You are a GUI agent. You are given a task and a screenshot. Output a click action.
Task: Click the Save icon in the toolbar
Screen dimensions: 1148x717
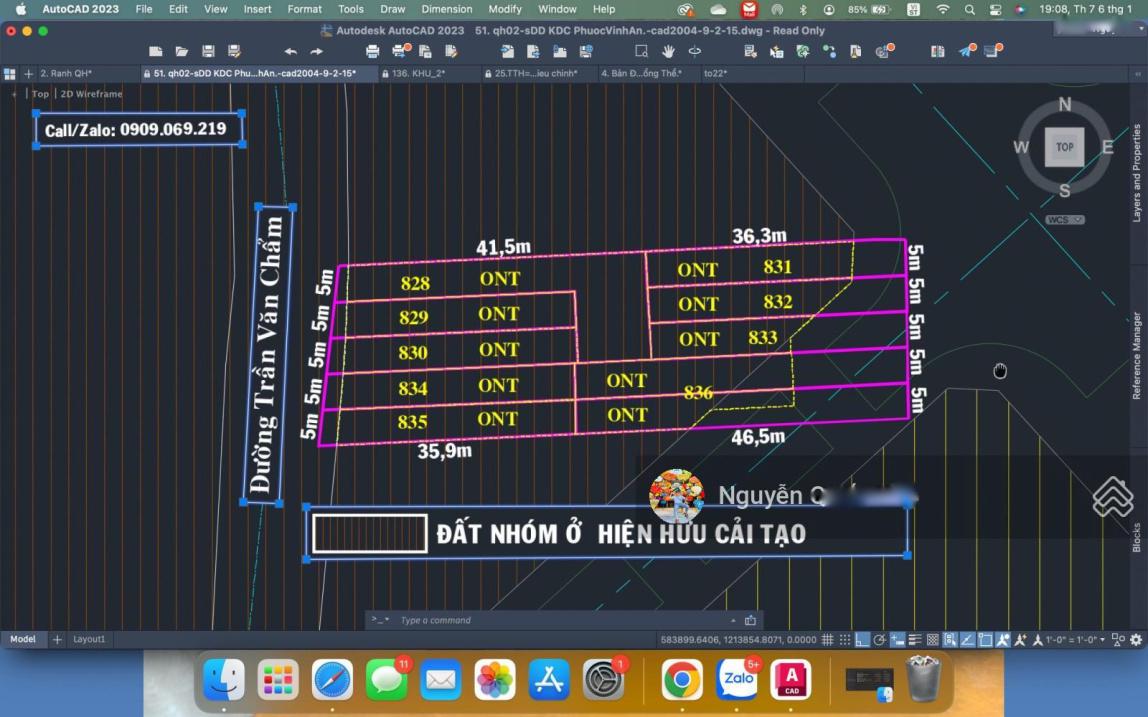tap(208, 51)
